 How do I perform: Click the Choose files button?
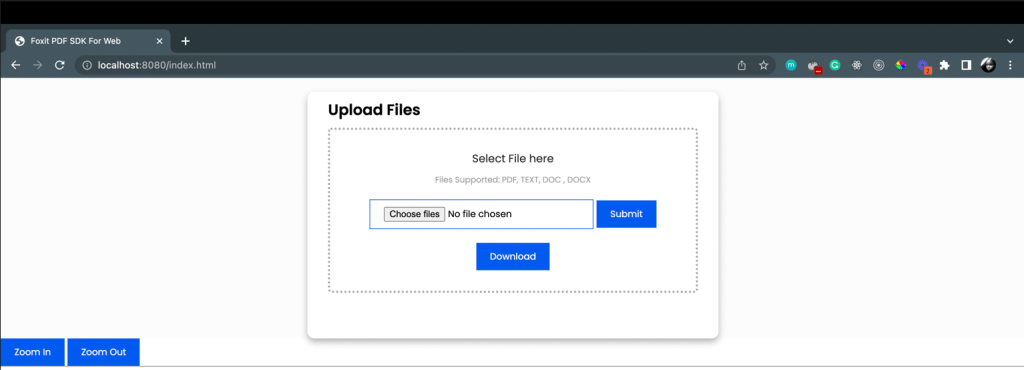tap(414, 214)
